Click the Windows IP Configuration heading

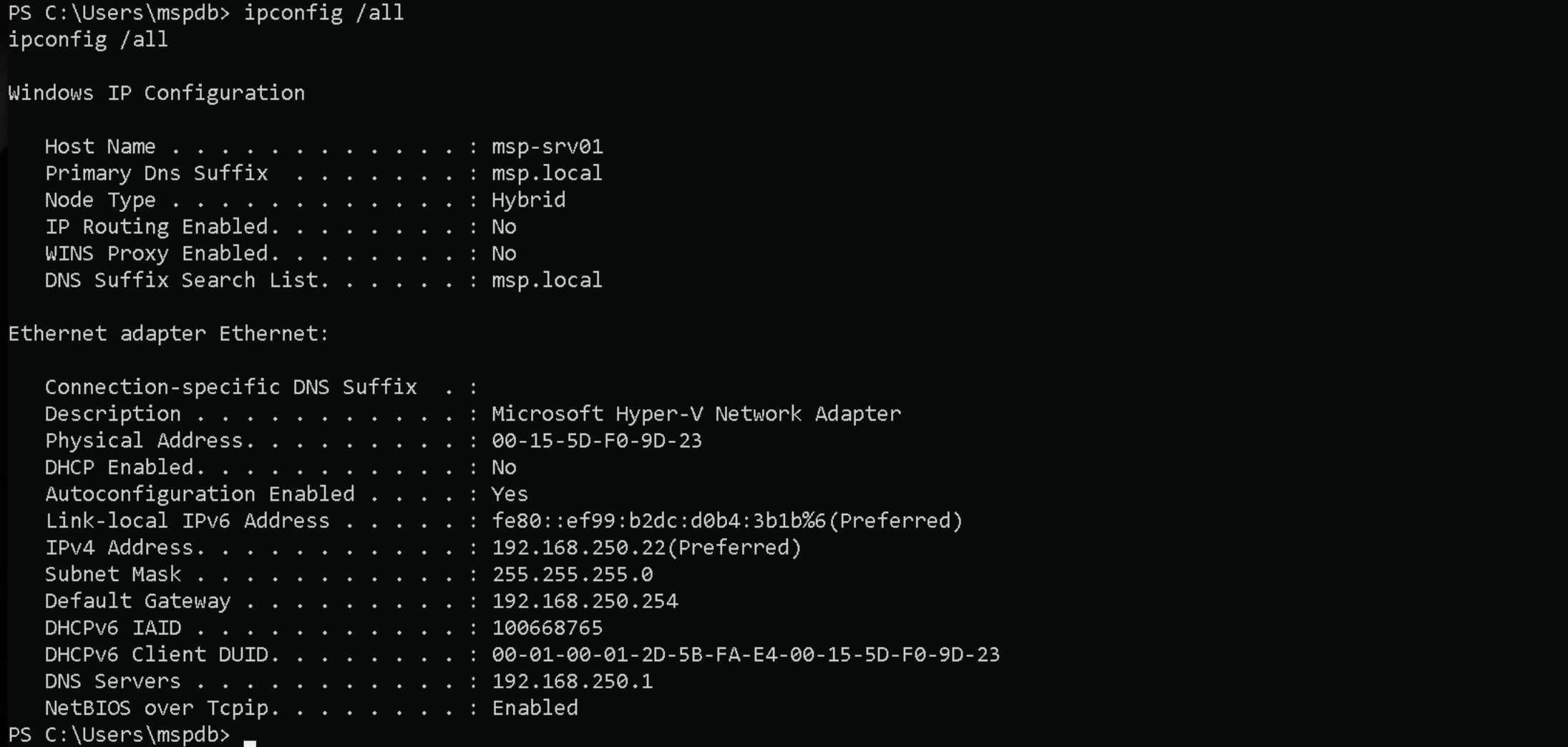click(157, 93)
